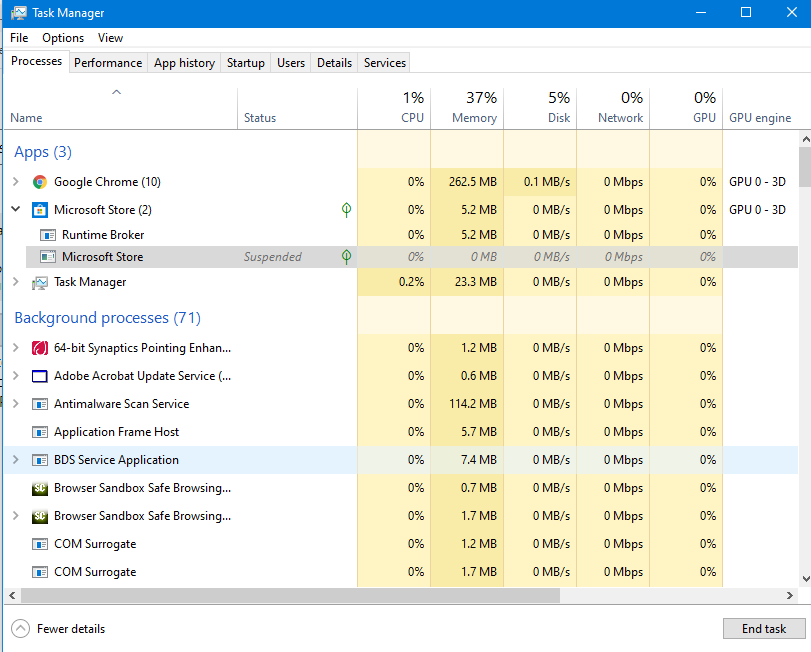Click the horizontal scrollbar right arrow
The height and width of the screenshot is (652, 811).
click(x=790, y=596)
